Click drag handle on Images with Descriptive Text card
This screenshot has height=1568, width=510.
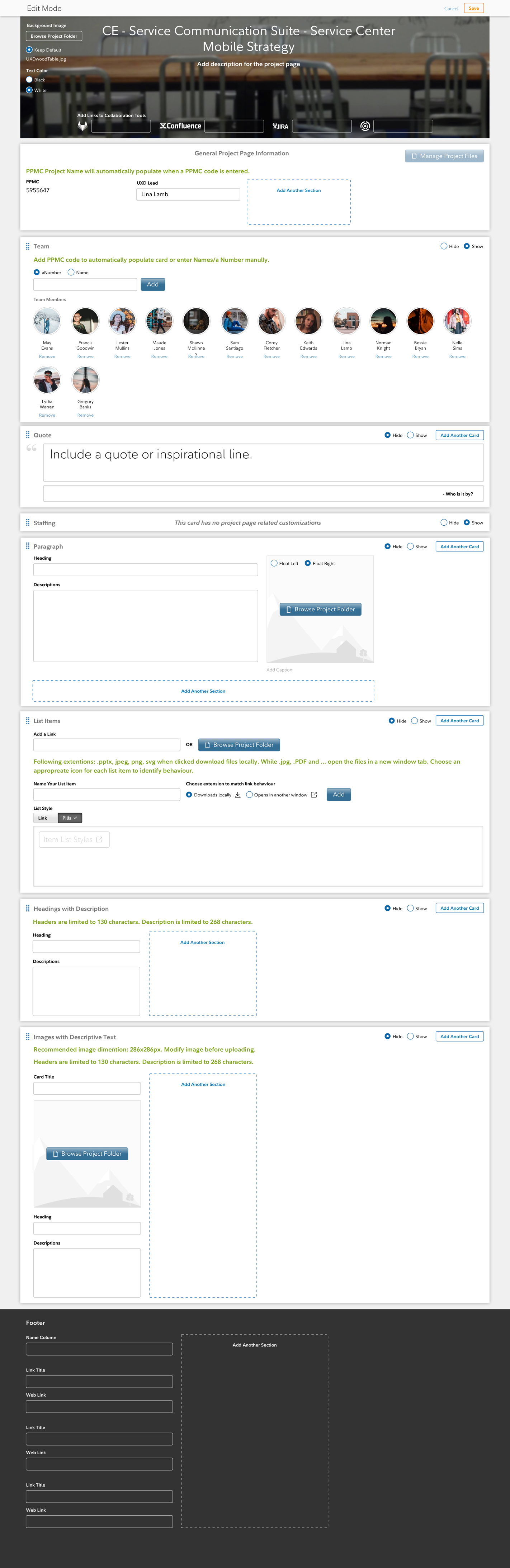click(27, 1037)
